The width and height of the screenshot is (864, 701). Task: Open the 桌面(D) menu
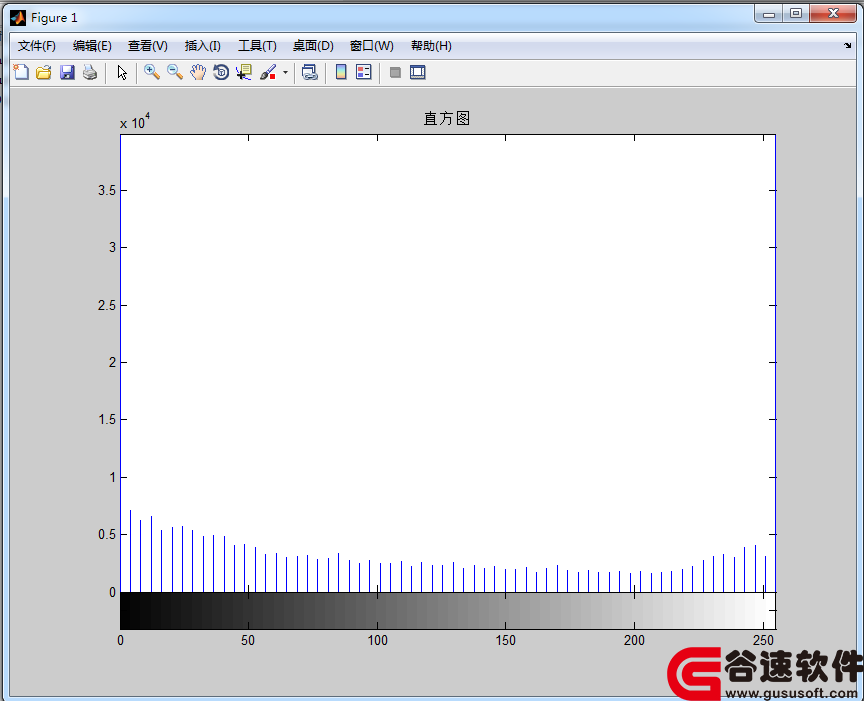point(313,46)
